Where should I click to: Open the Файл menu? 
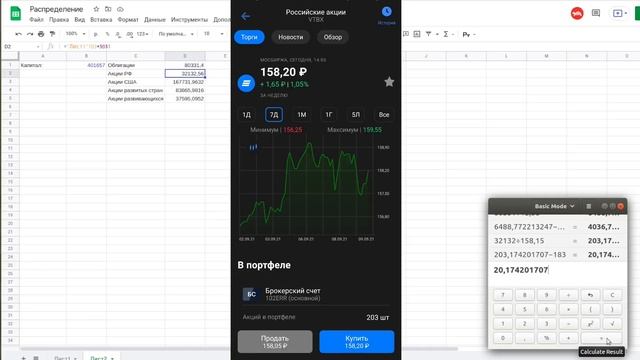click(x=36, y=20)
